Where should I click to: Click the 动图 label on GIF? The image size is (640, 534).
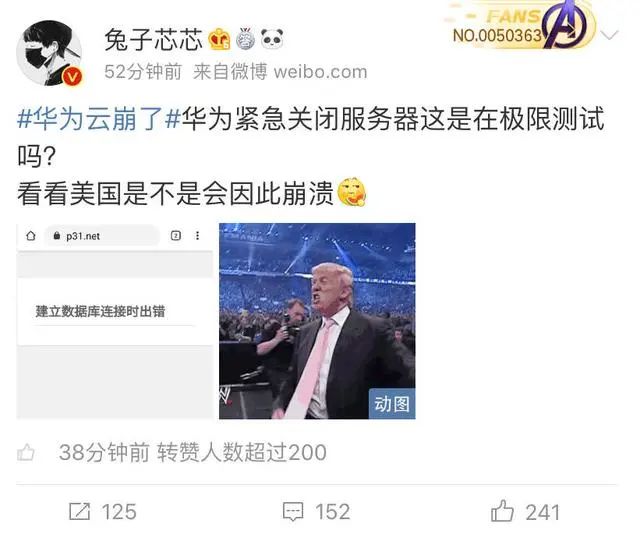click(x=392, y=404)
